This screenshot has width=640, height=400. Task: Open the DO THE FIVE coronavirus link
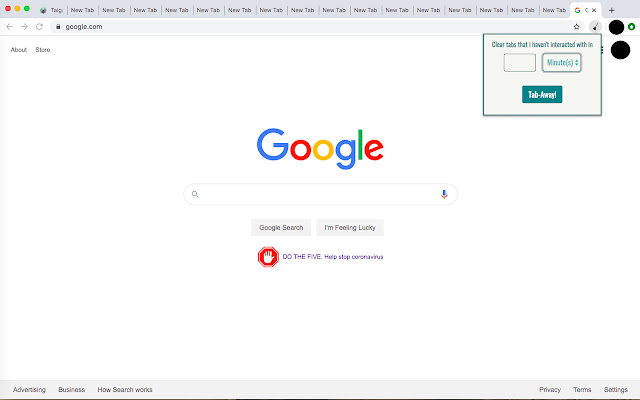click(x=333, y=257)
